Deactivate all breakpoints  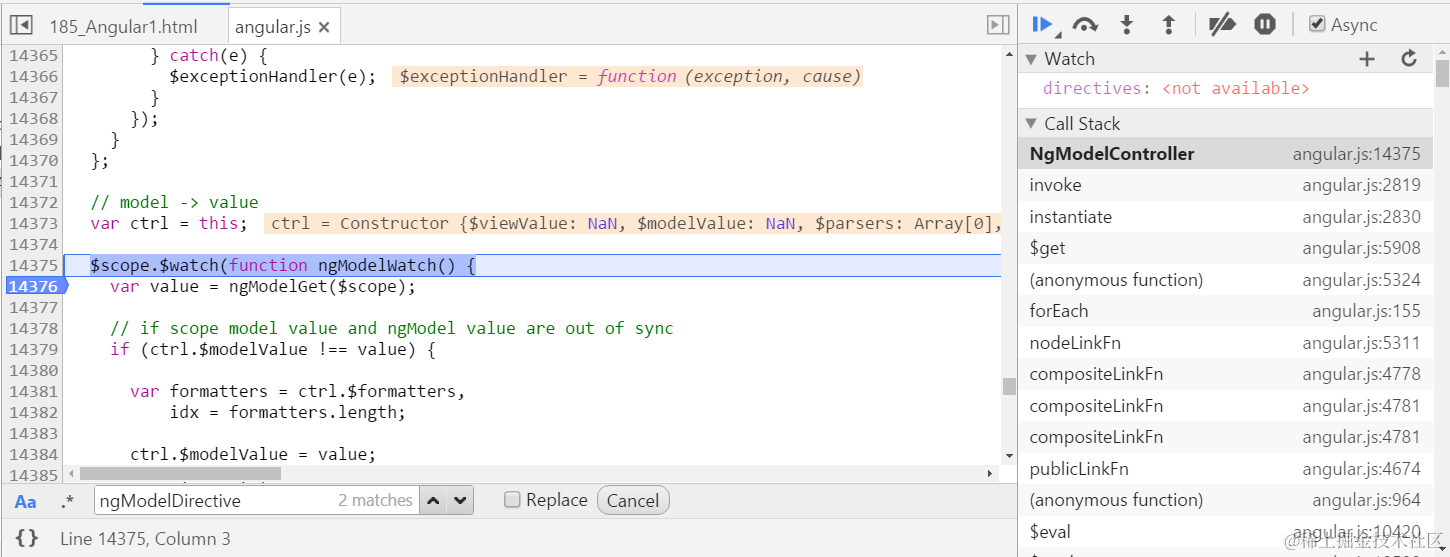(1222, 25)
